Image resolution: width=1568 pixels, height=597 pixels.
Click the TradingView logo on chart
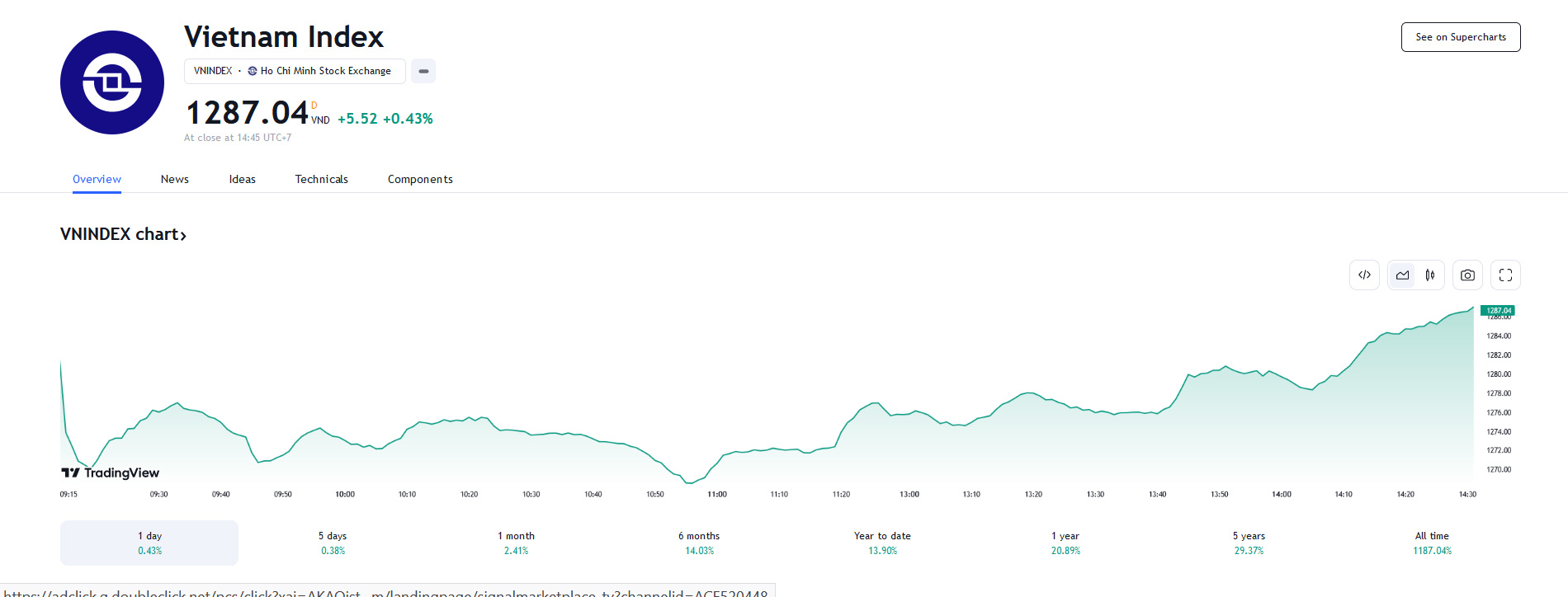coord(110,472)
